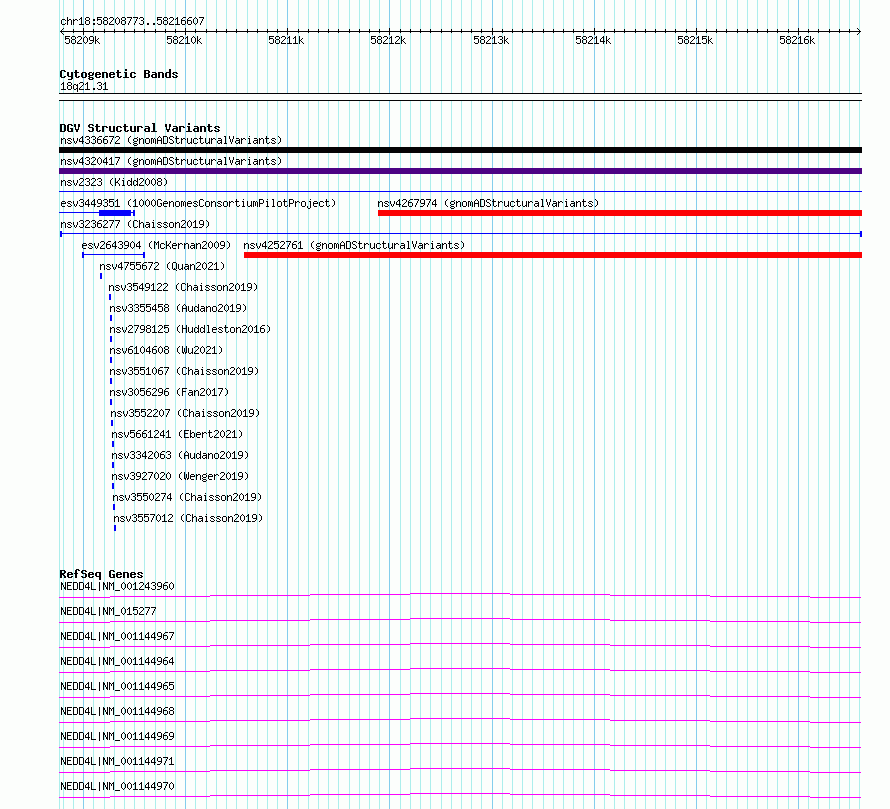Open nsv3550274 (Chaisson2019) variant label
Viewport: 890px width, 809px height.
[187, 497]
